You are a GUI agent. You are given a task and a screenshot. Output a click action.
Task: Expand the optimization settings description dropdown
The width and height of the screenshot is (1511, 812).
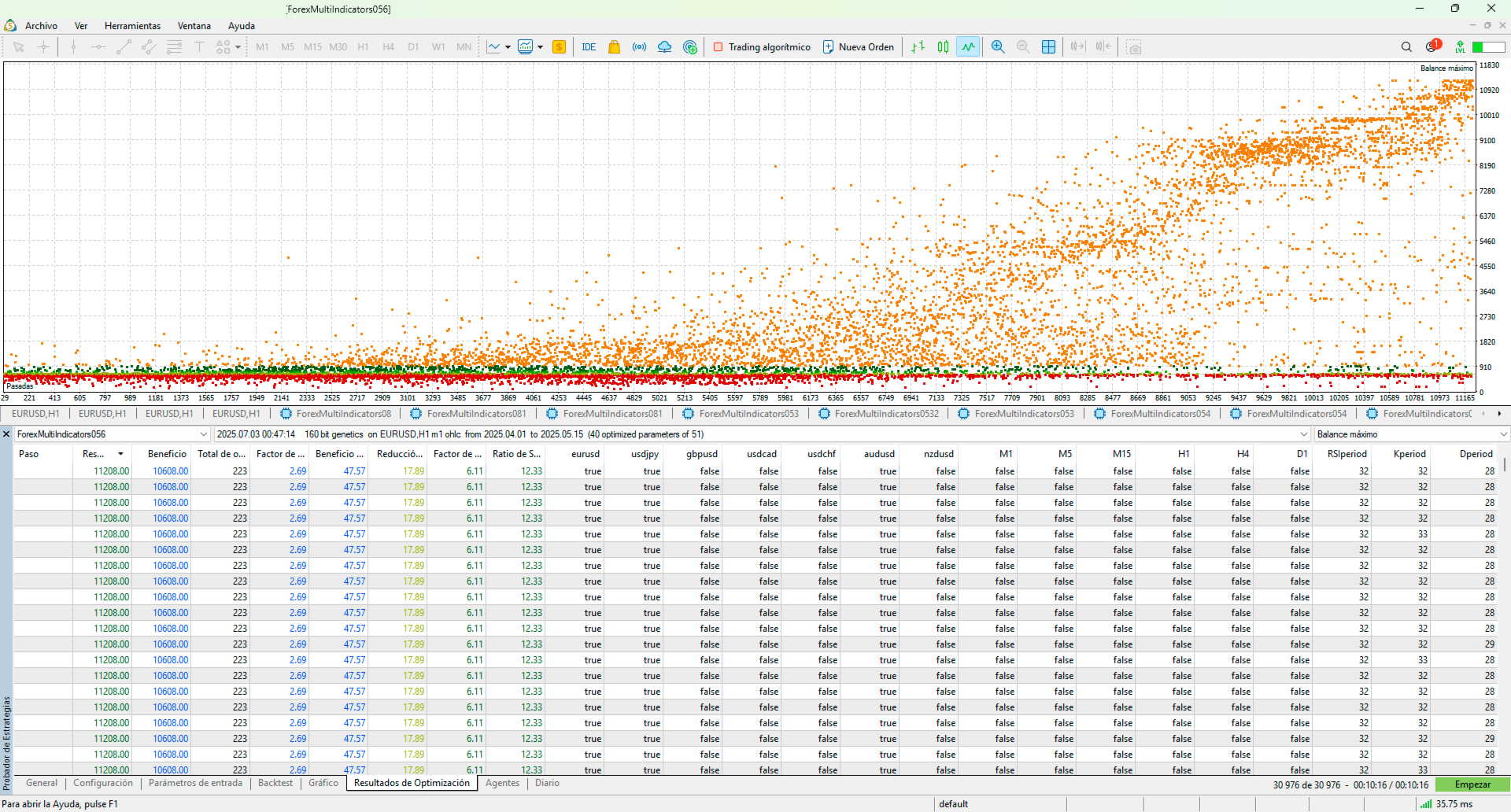pos(1304,434)
